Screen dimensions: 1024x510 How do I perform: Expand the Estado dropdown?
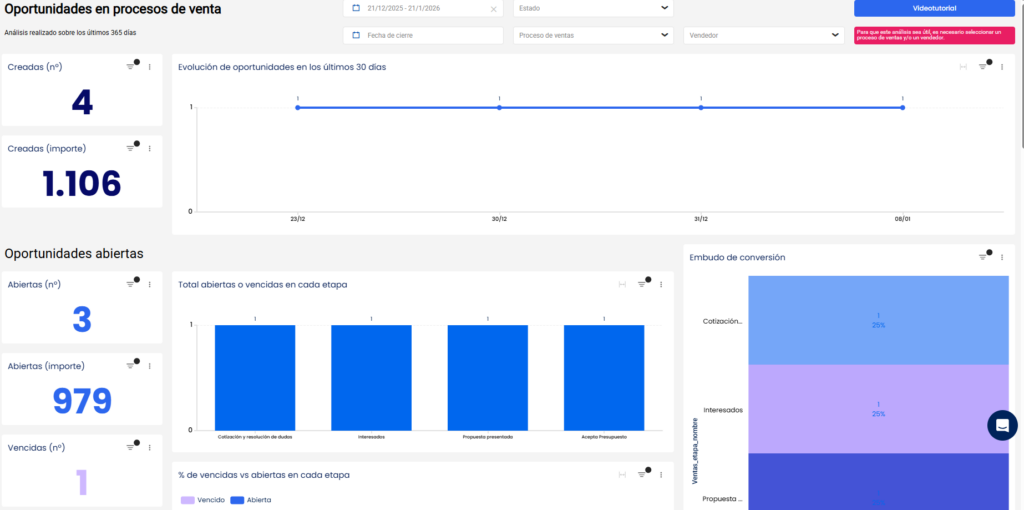pyautogui.click(x=592, y=8)
